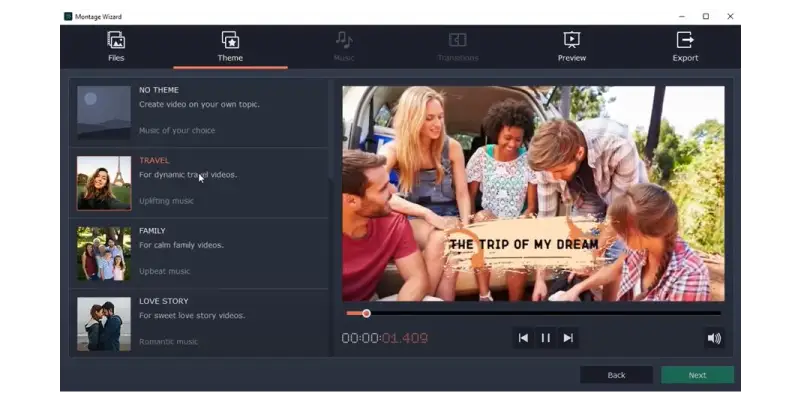The width and height of the screenshot is (800, 400).
Task: Select the Love Story theme thumbnail
Action: coord(104,324)
